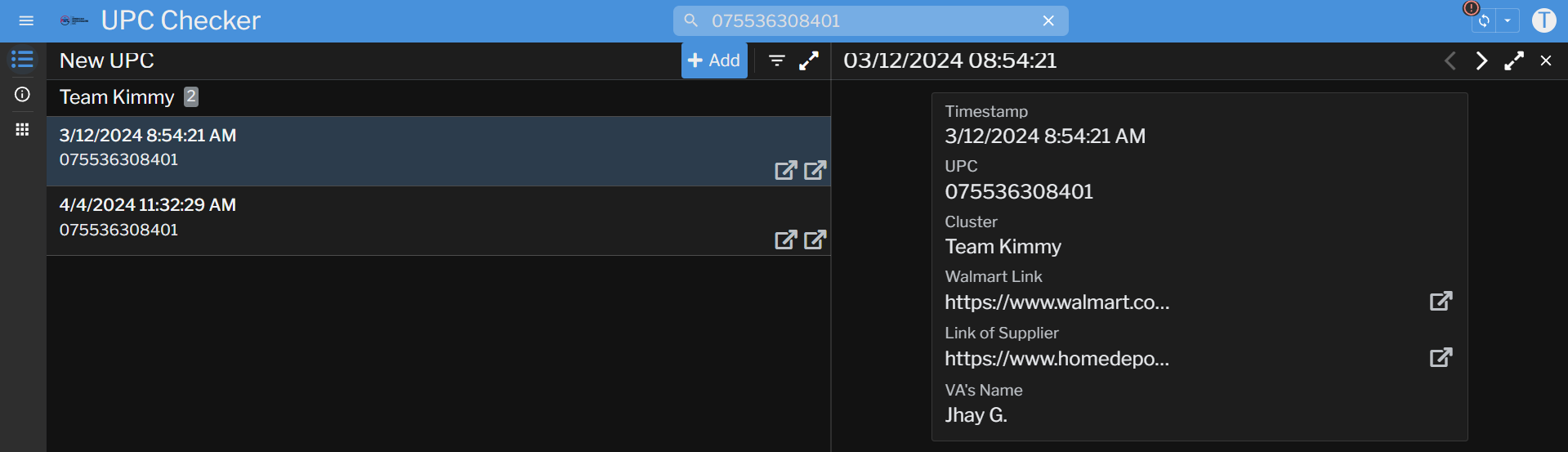The height and width of the screenshot is (452, 1568).
Task: Click the sync refresh icon
Action: click(x=1484, y=21)
